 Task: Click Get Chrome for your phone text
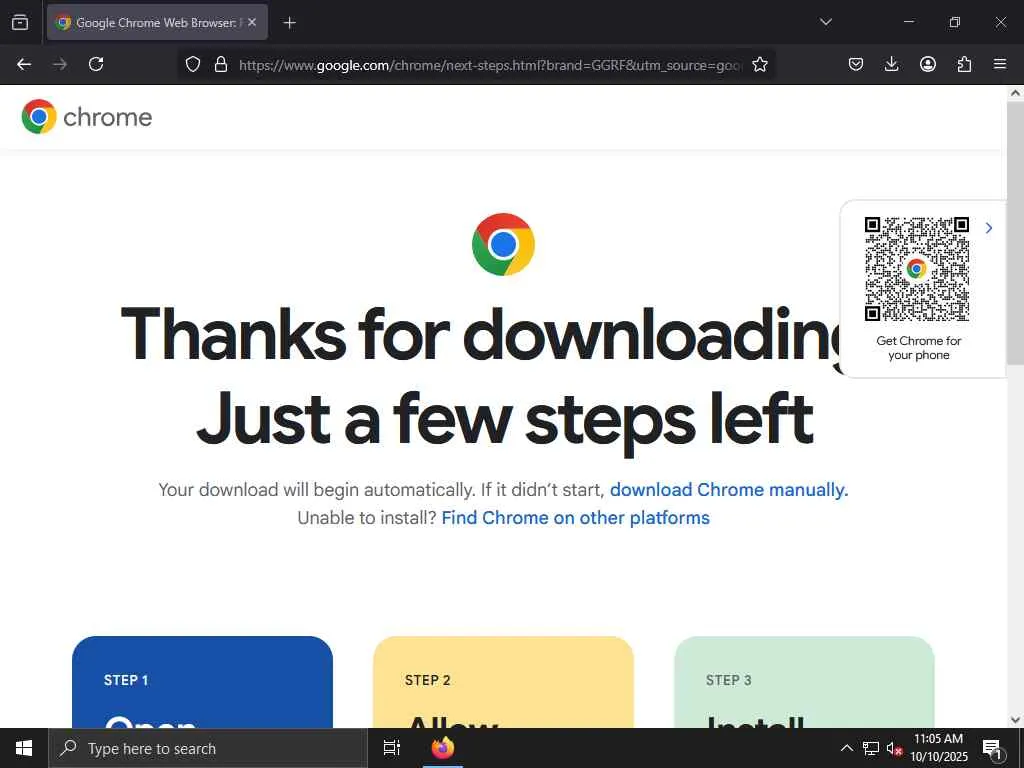pyautogui.click(x=919, y=347)
